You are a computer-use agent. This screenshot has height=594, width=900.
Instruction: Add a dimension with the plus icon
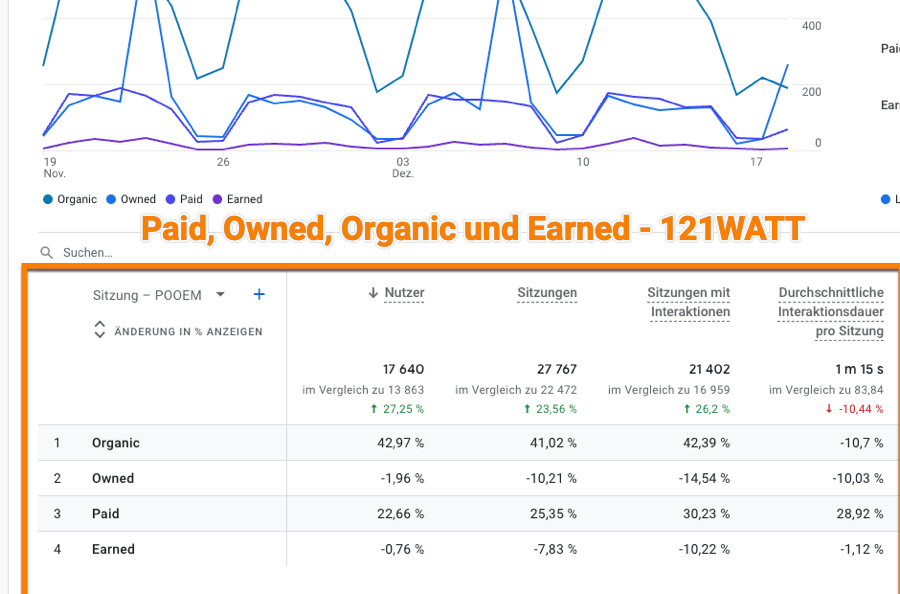[259, 295]
